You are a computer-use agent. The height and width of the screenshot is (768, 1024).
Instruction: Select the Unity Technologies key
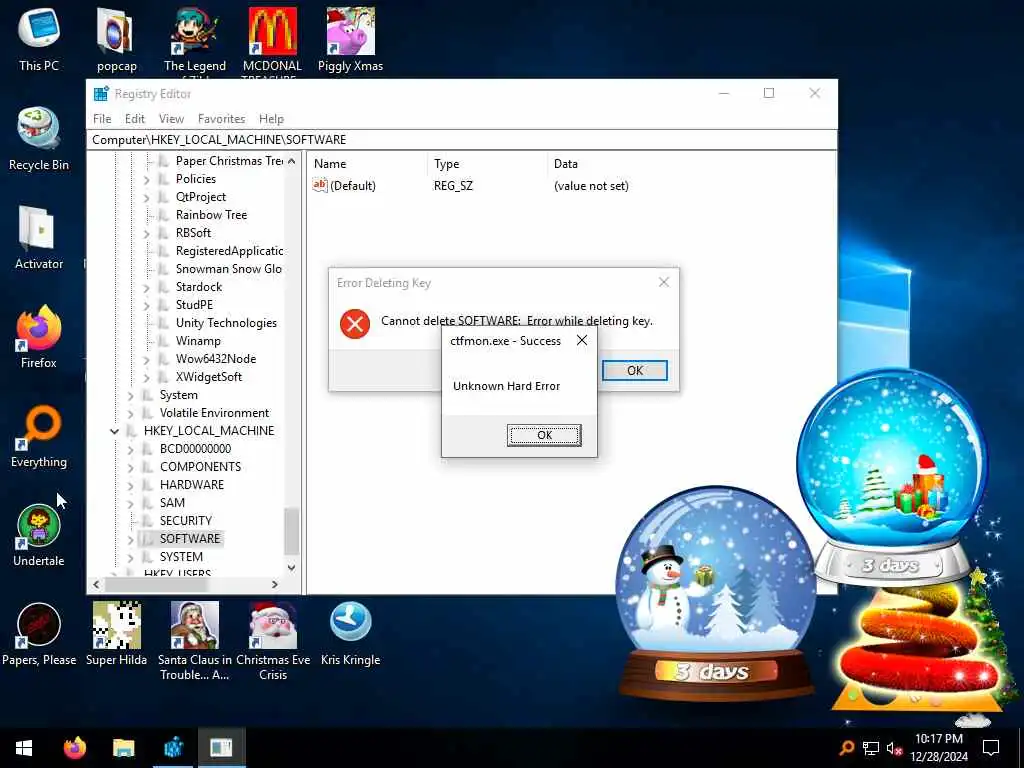[226, 323]
